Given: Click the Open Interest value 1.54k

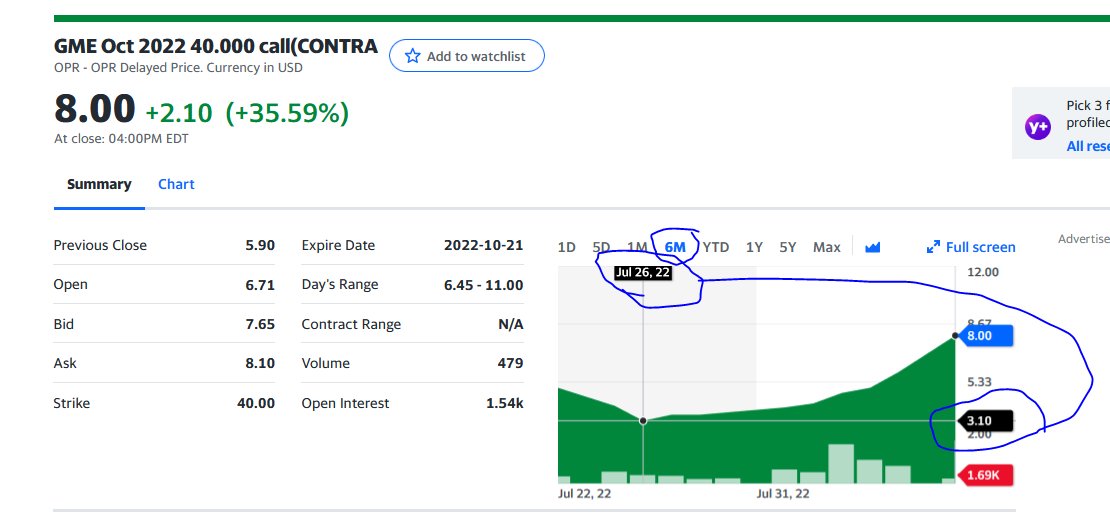Looking at the screenshot, I should tap(505, 403).
